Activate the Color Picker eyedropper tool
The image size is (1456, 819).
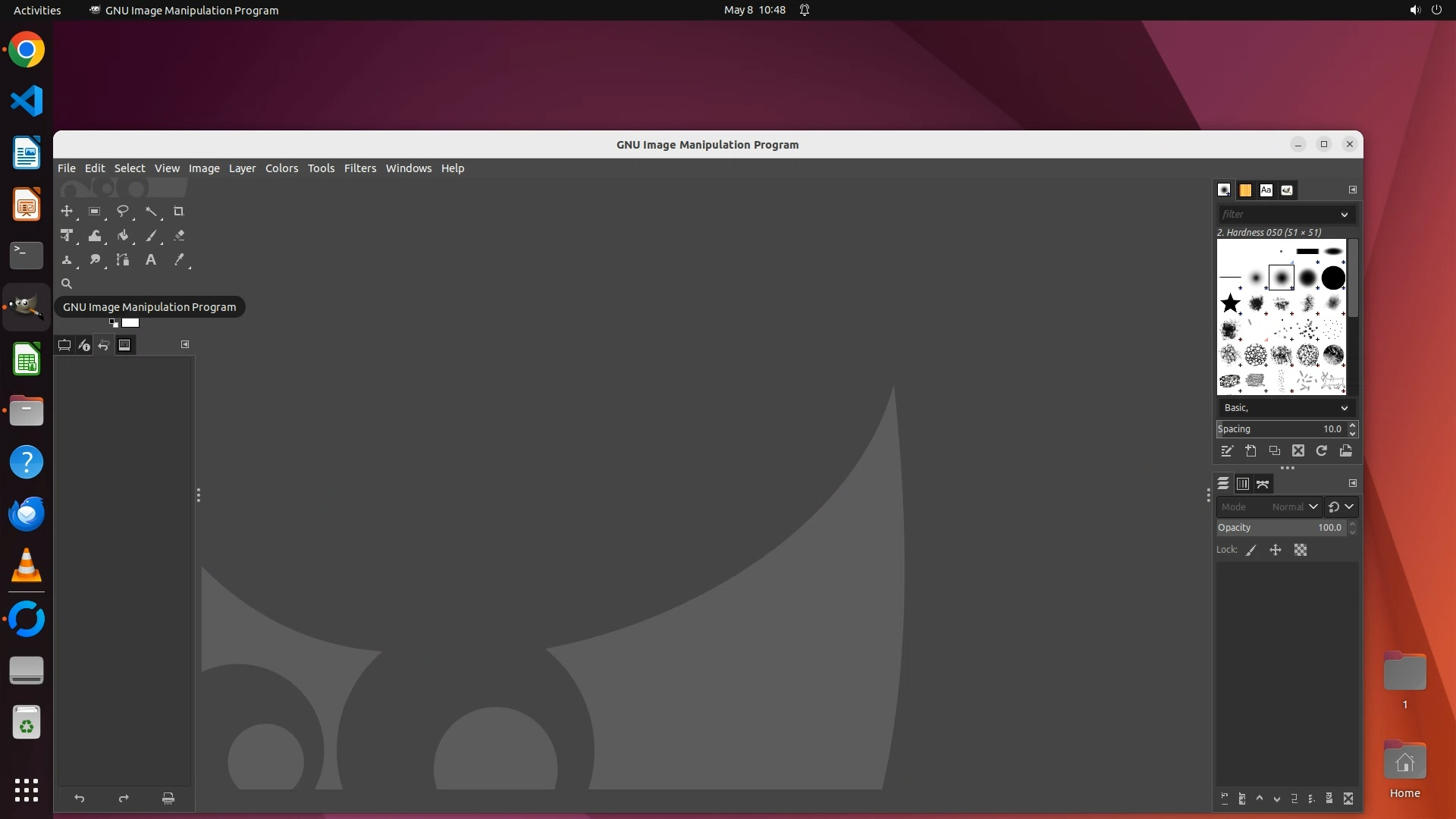179,260
